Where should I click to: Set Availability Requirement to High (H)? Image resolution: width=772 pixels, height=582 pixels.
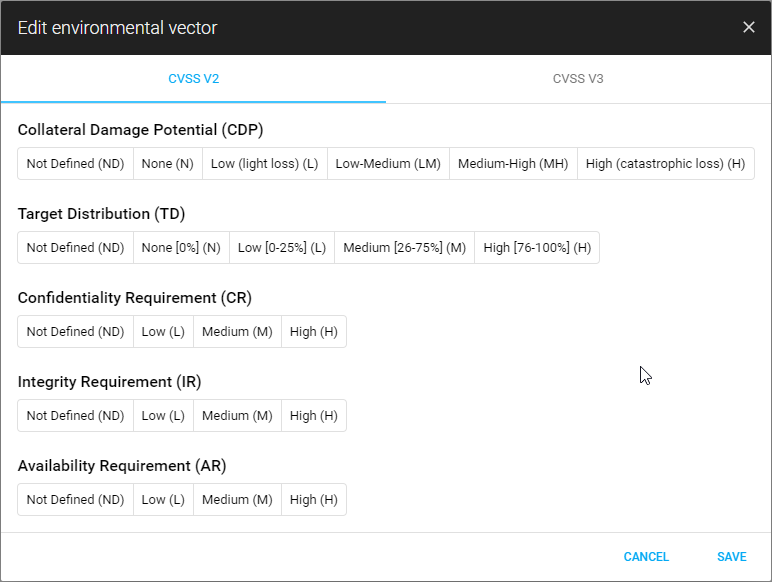(x=314, y=500)
